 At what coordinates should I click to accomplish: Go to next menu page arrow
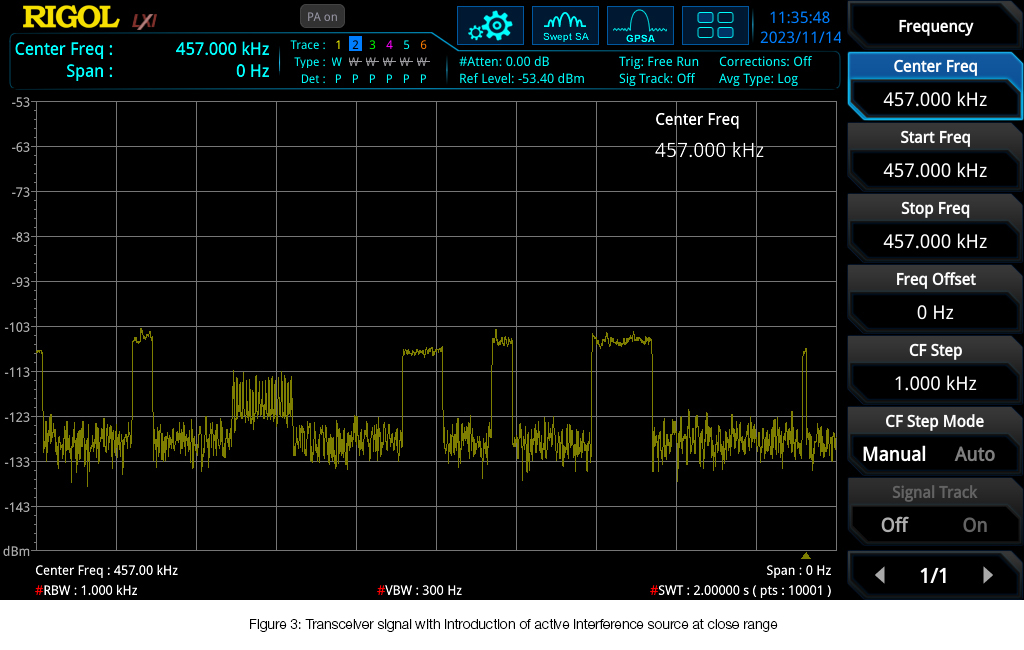tap(987, 575)
